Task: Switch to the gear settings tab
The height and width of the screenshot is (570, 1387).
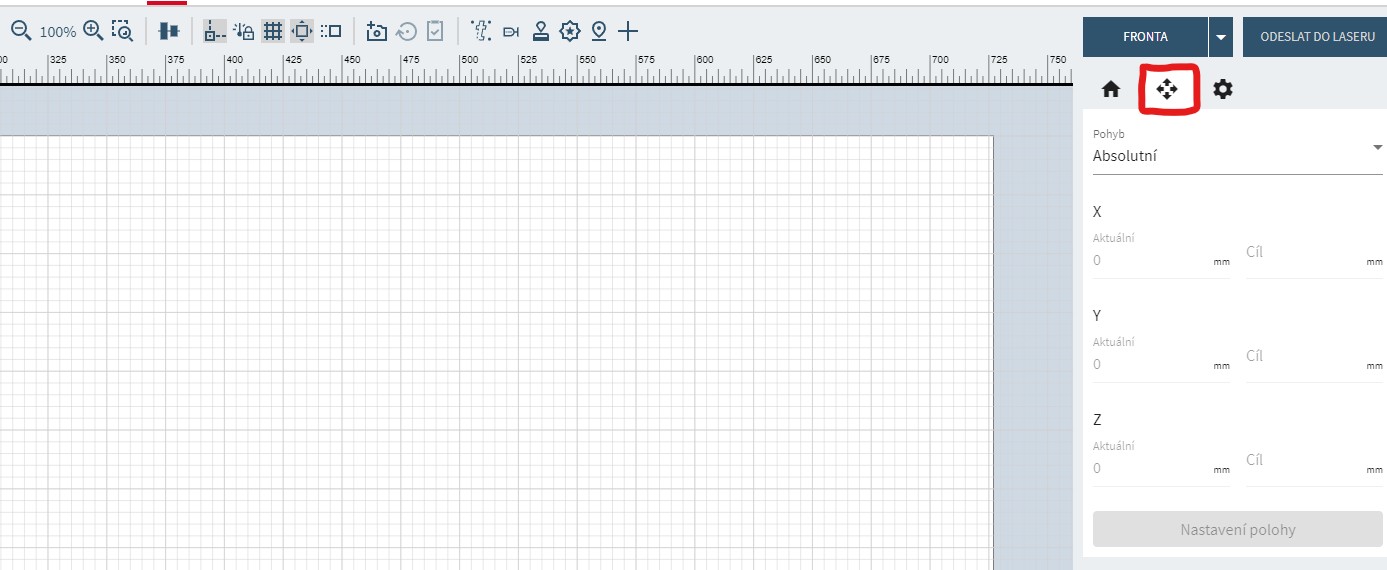Action: tap(1222, 89)
